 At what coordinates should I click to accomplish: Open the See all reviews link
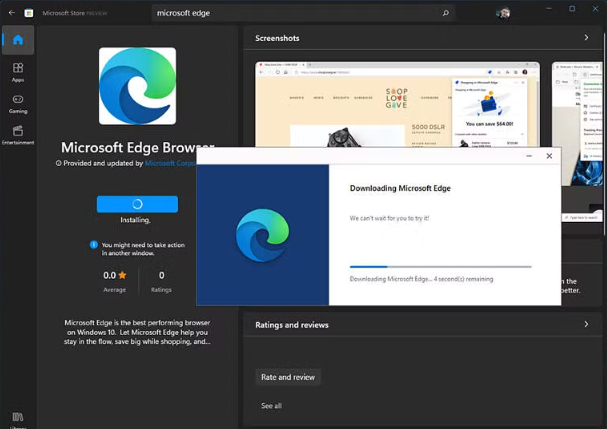pyautogui.click(x=271, y=406)
